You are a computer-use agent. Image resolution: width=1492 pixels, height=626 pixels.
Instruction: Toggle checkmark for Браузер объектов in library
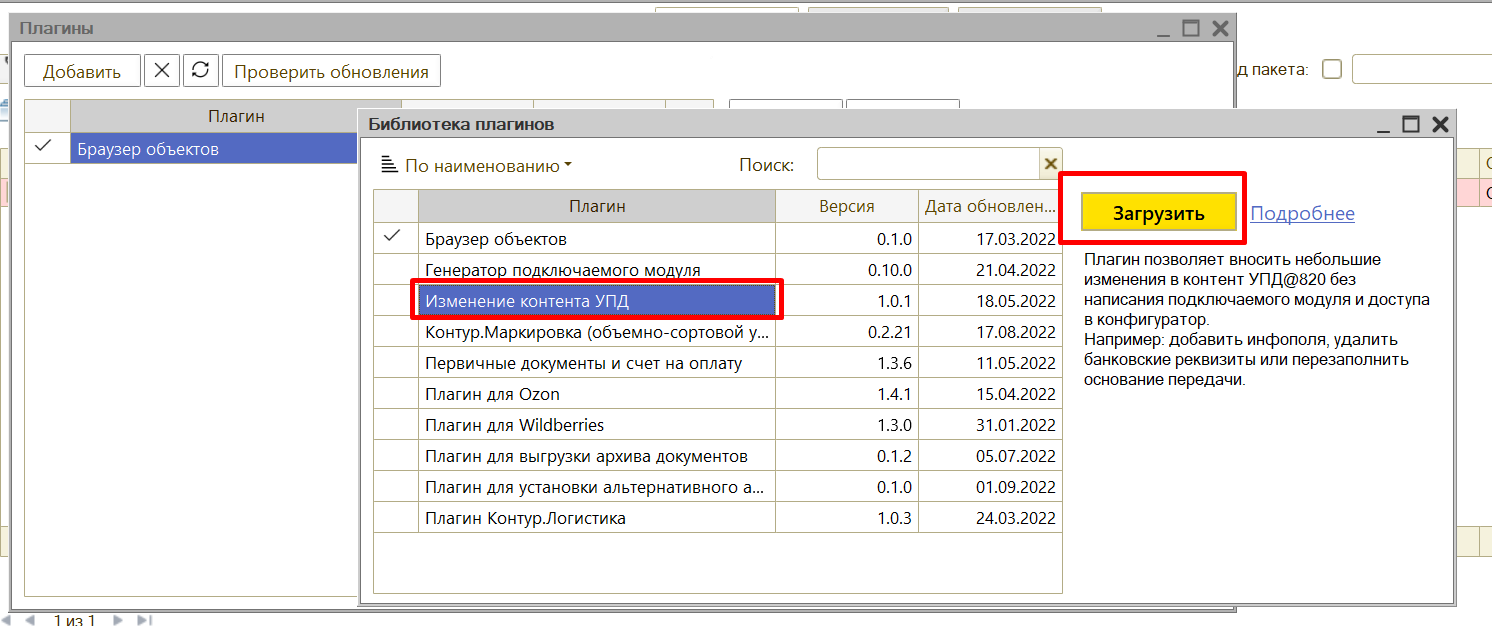pos(394,237)
